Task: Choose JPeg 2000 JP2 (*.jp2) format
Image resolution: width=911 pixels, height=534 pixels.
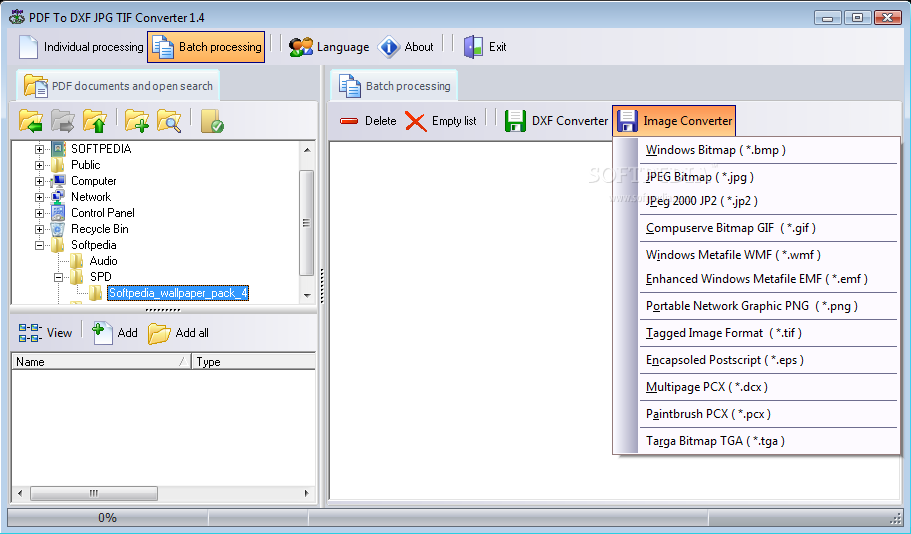Action: [768, 201]
